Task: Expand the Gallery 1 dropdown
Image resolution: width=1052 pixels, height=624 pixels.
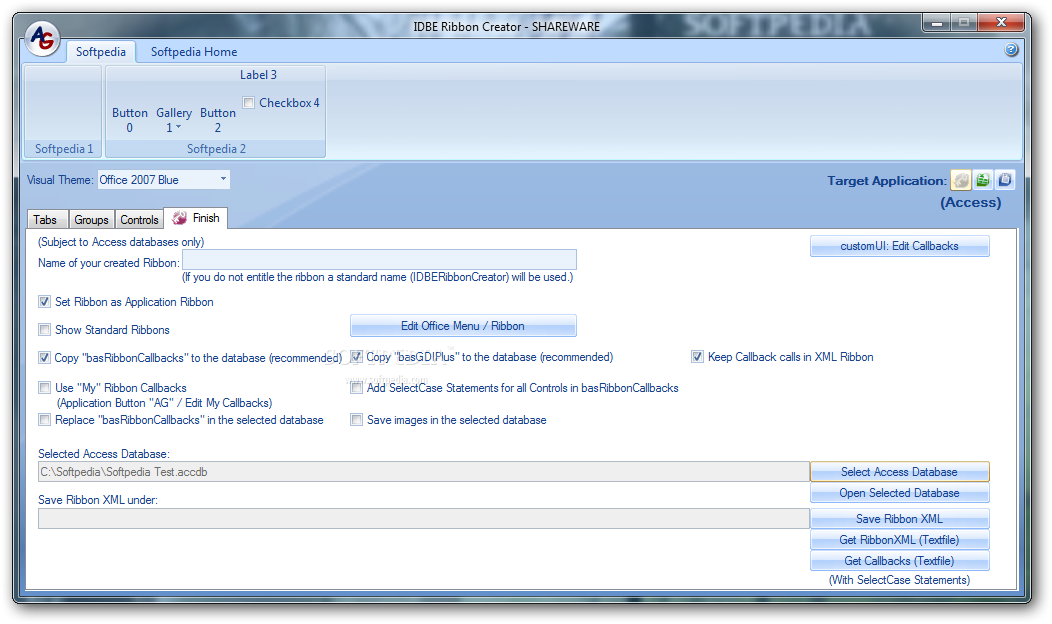Action: (x=174, y=120)
